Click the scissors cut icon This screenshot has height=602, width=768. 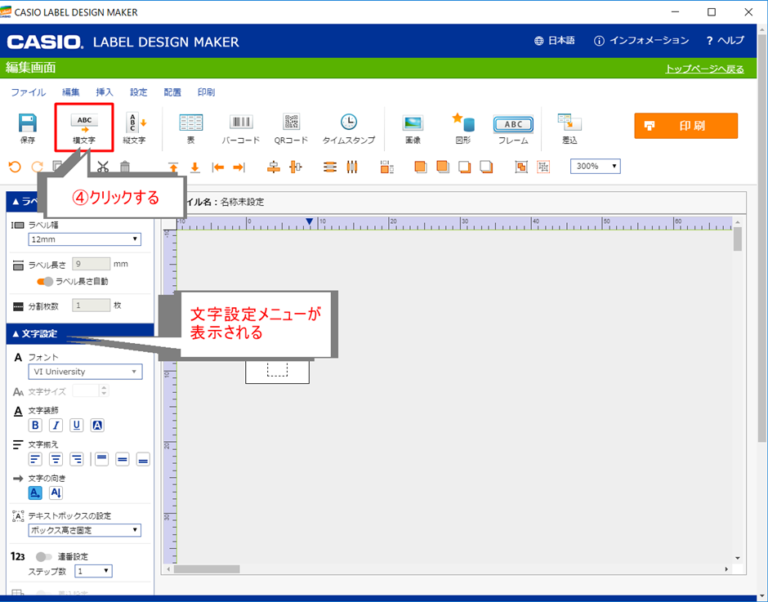click(x=103, y=167)
